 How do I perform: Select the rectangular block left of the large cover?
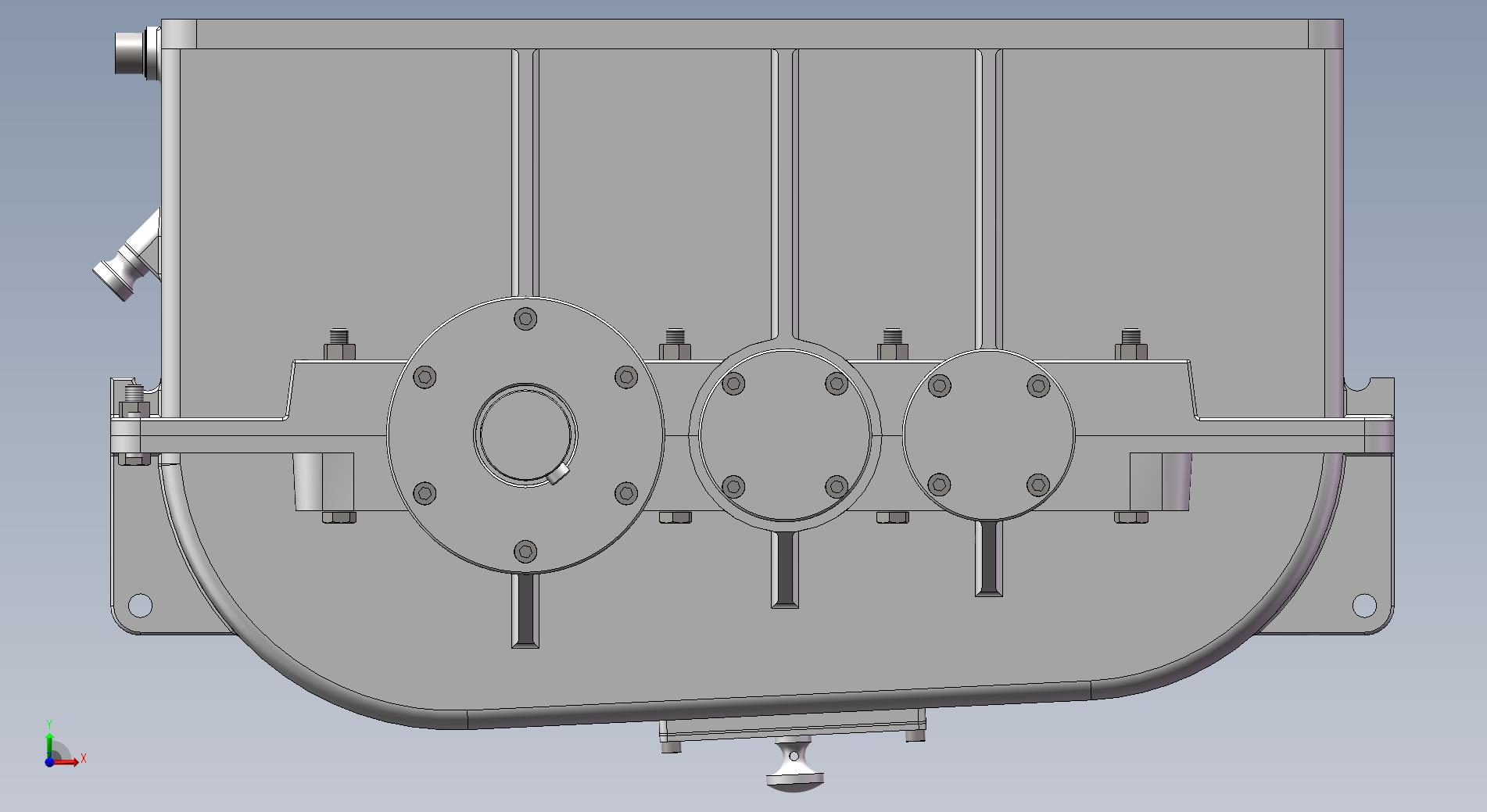[x=324, y=481]
